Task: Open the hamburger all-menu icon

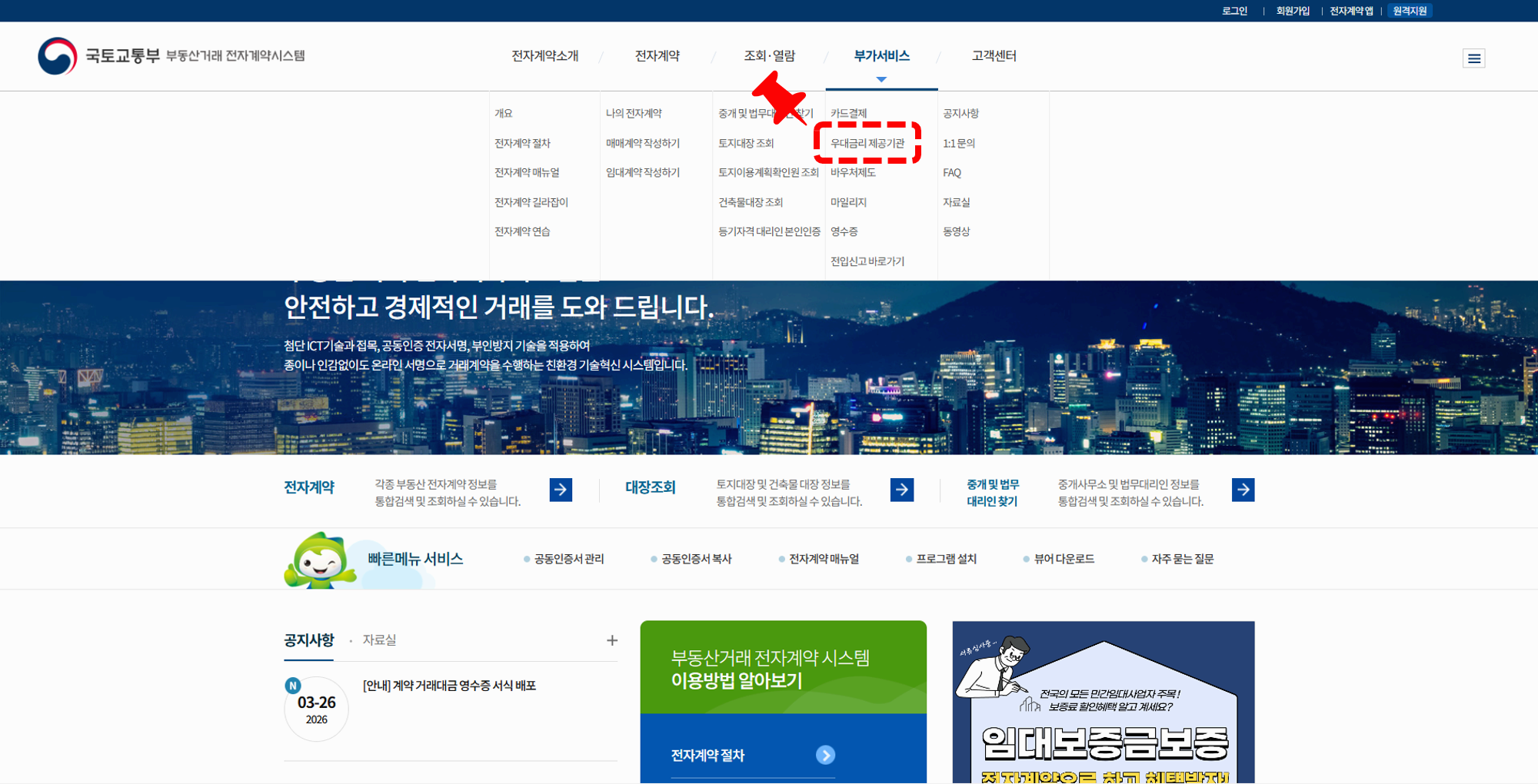Action: coord(1473,58)
